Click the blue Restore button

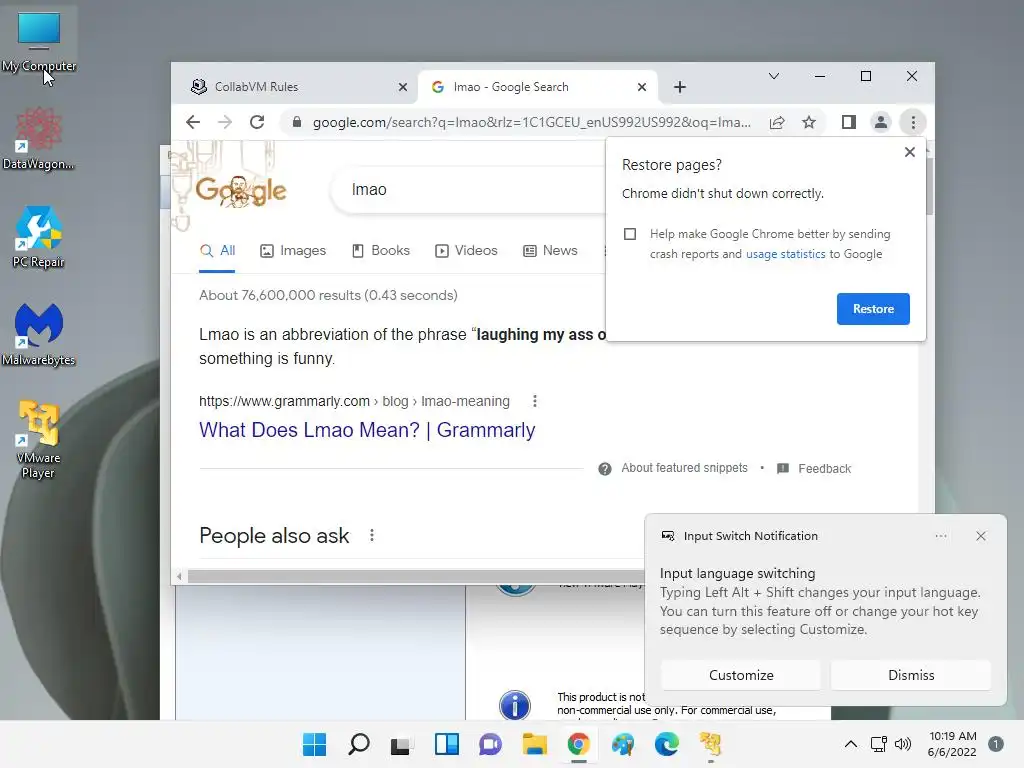pos(873,309)
